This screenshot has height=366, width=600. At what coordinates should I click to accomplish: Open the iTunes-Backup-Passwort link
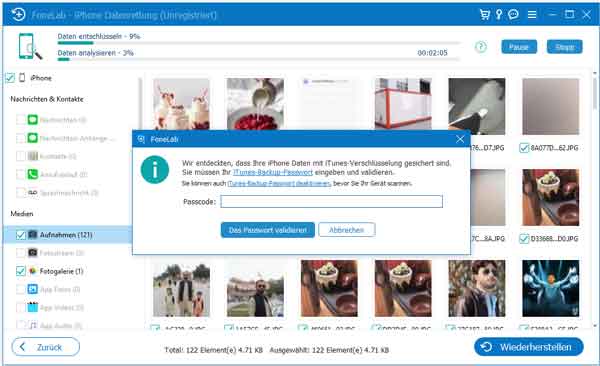coord(273,173)
